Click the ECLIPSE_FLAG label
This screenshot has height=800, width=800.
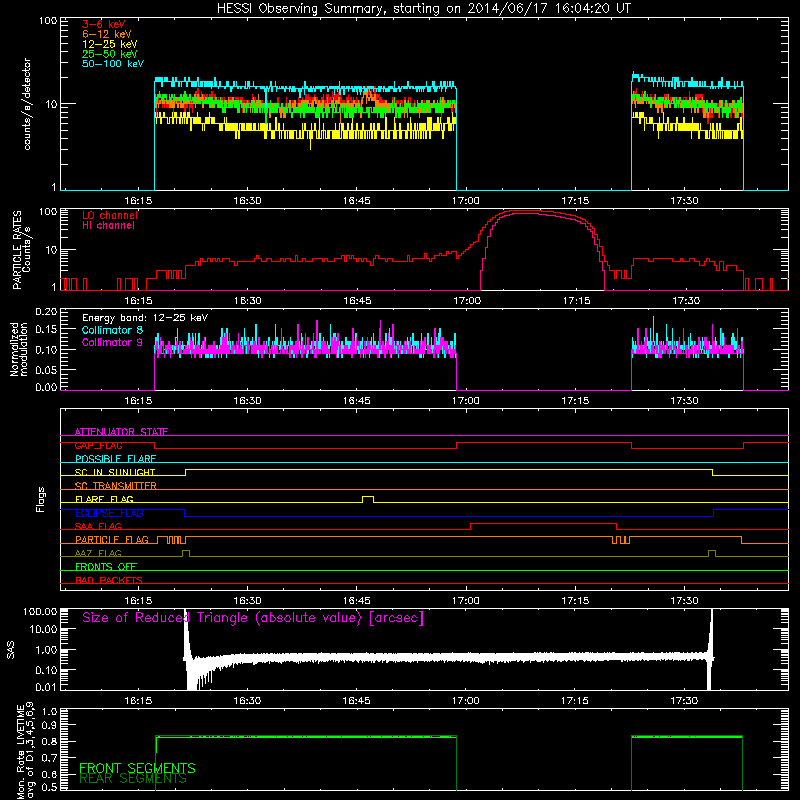tap(109, 513)
